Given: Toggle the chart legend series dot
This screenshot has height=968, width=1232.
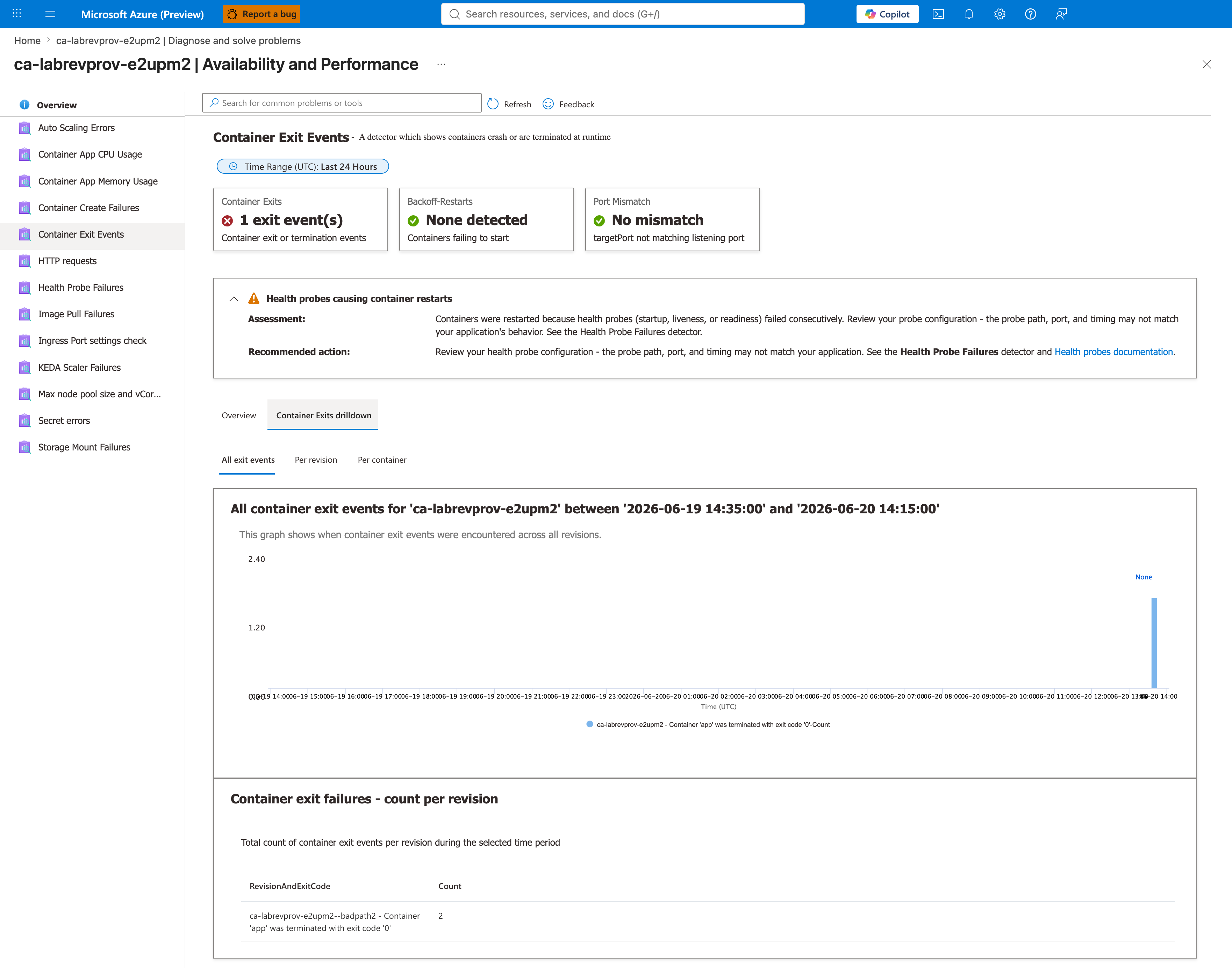Looking at the screenshot, I should tap(590, 724).
